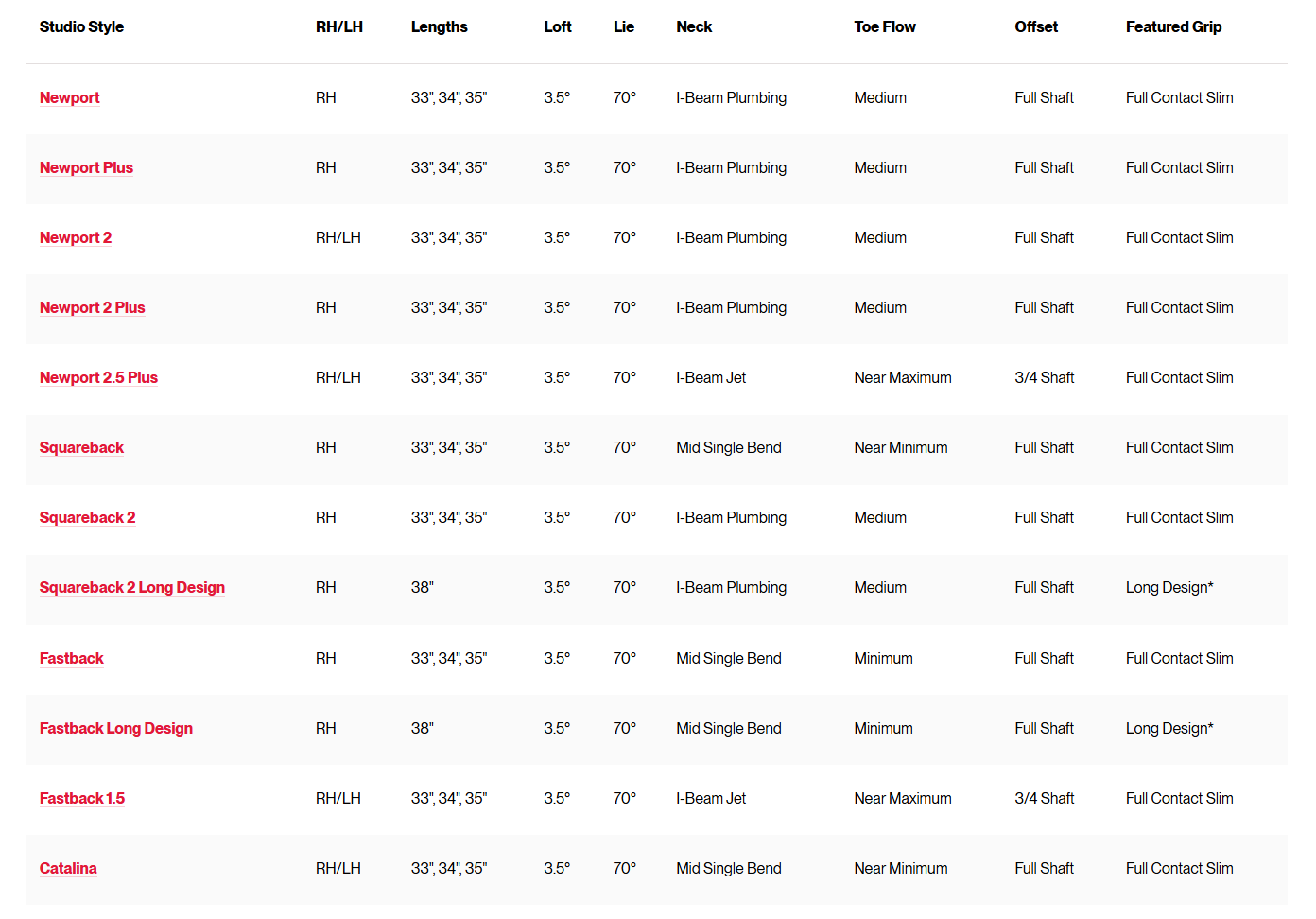Open the Fastback Long Design link

pos(115,728)
